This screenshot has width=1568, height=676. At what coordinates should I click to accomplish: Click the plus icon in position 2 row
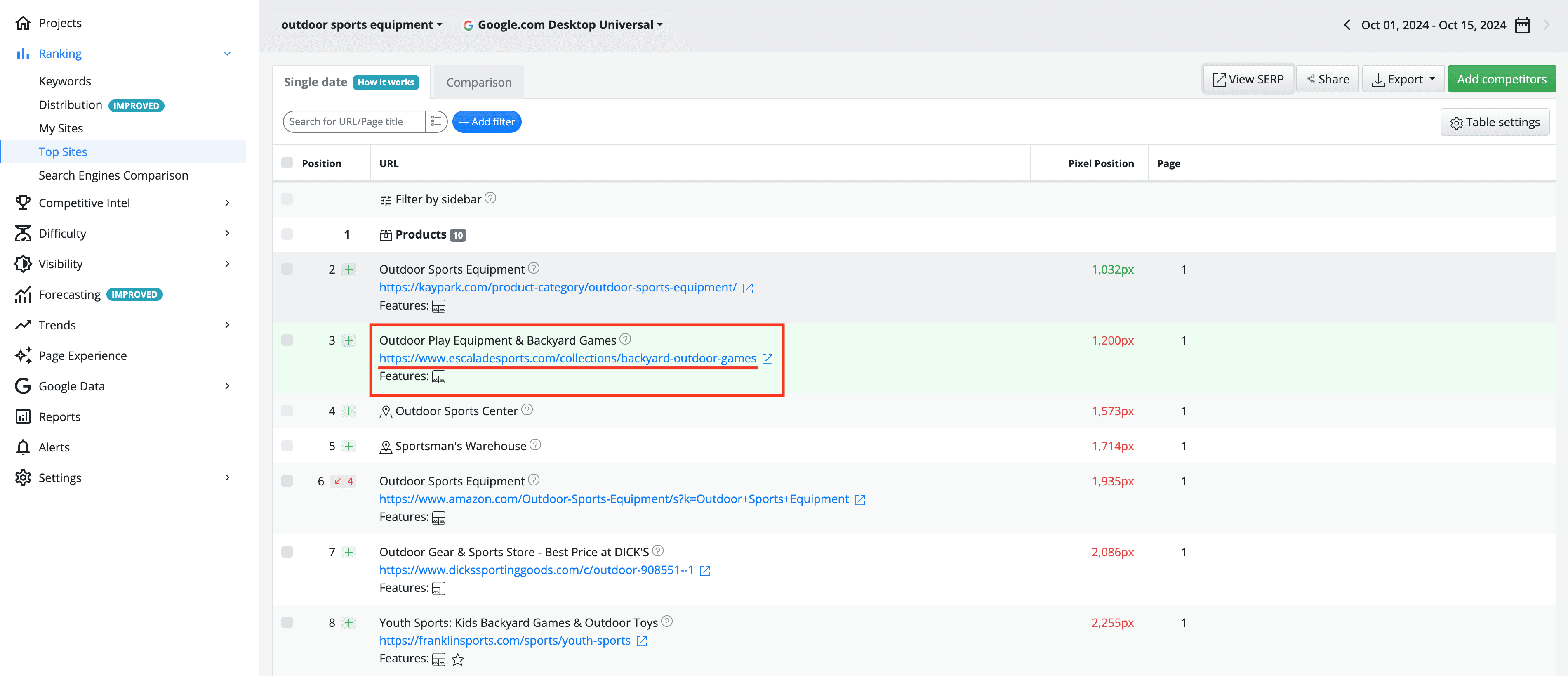[x=349, y=269]
